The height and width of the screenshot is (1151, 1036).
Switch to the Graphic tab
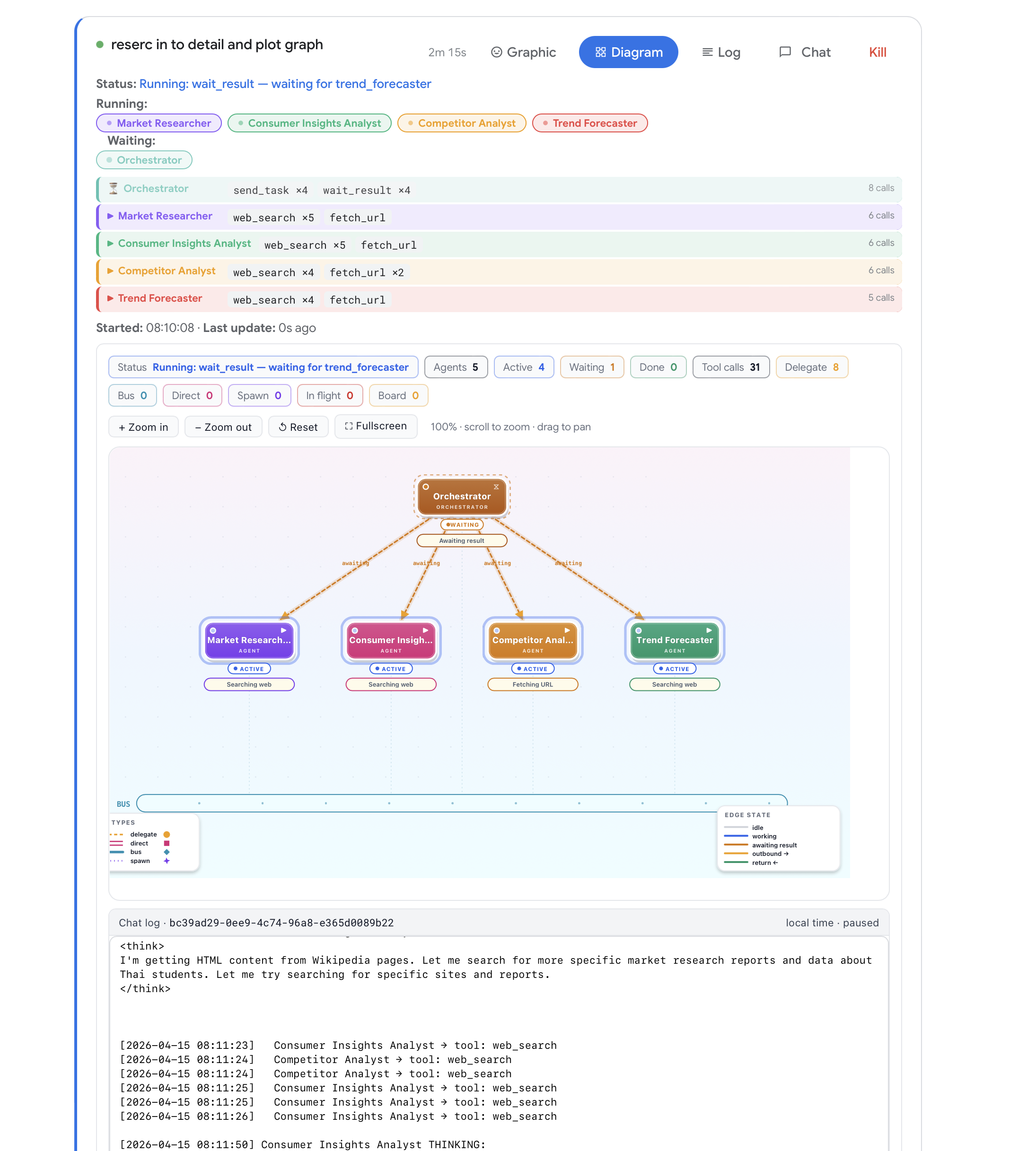(x=523, y=52)
